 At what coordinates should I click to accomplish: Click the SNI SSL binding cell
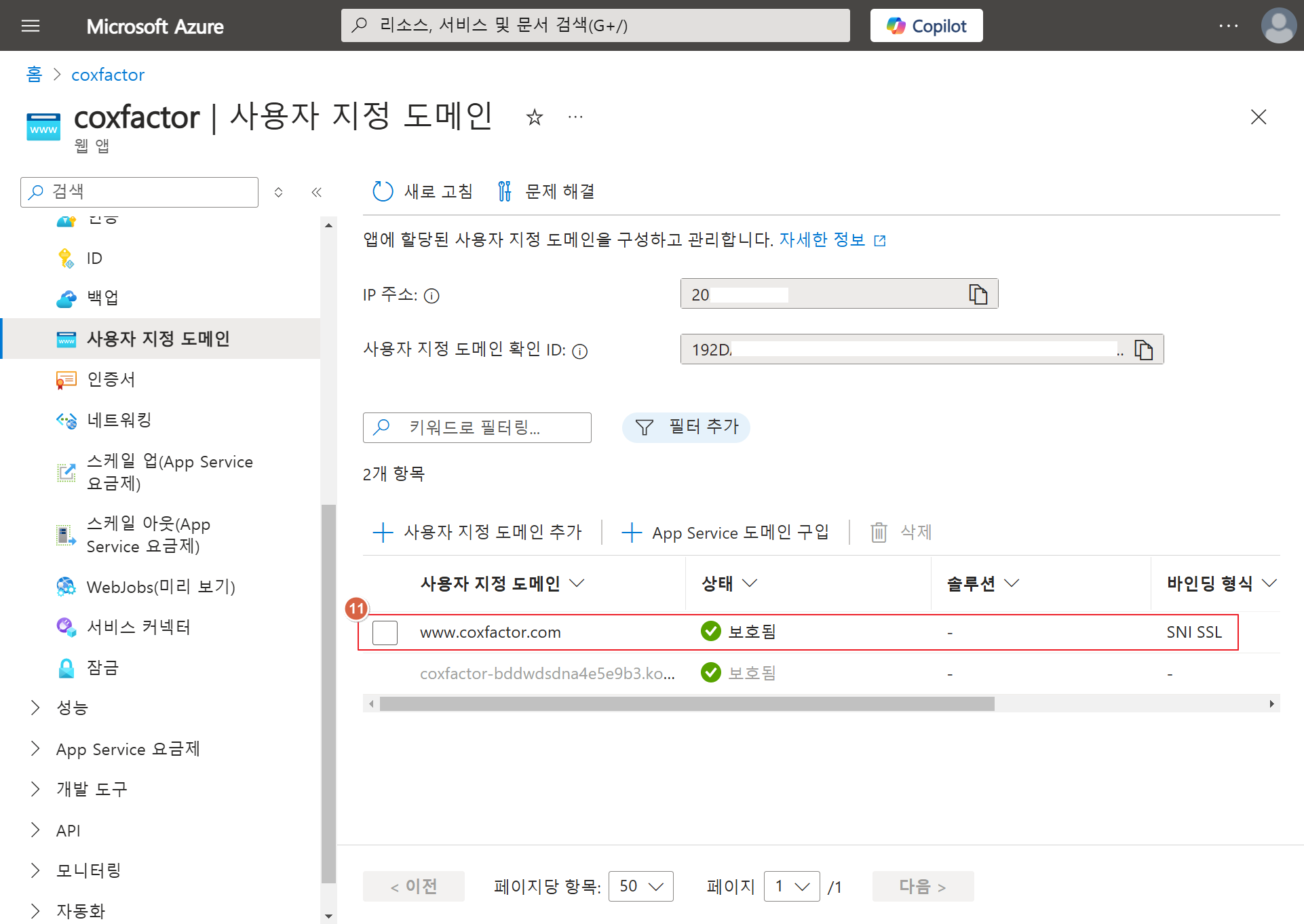(x=1194, y=632)
